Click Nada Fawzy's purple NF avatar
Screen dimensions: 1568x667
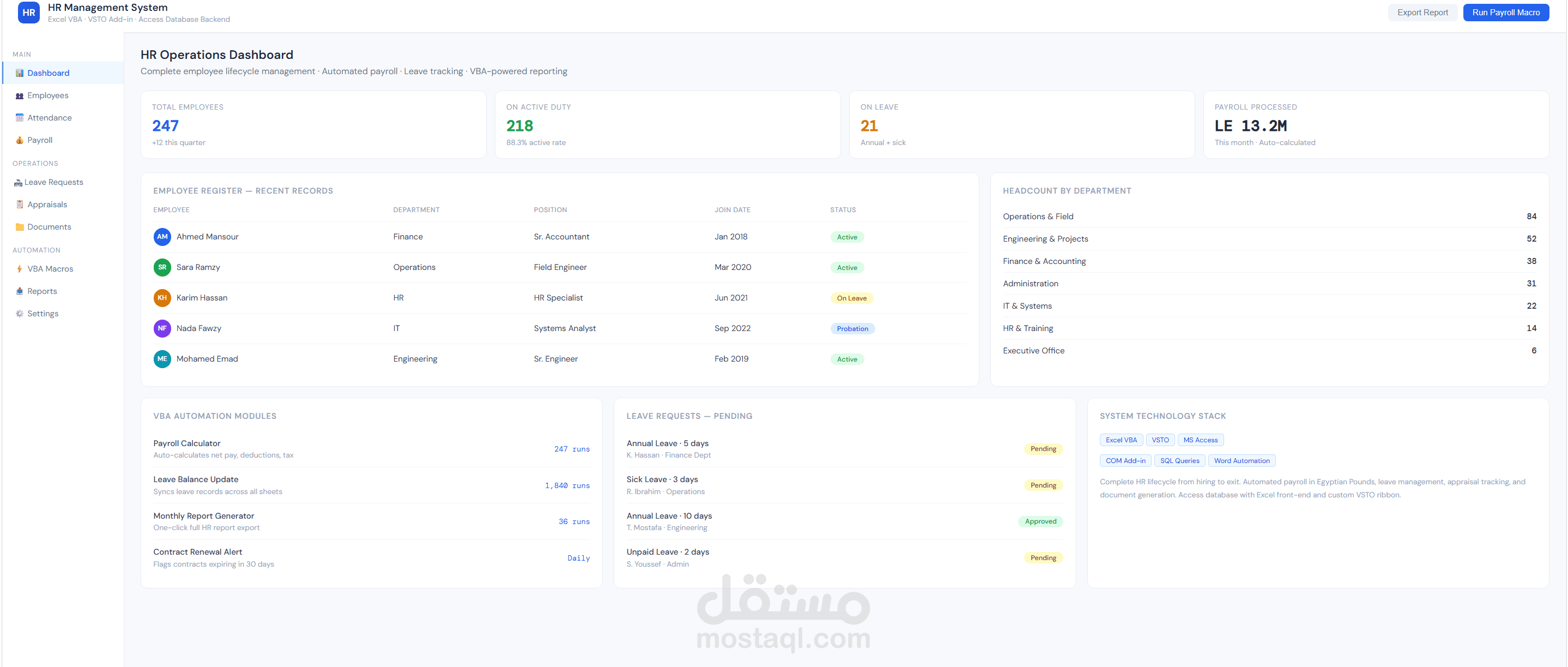[x=162, y=328]
